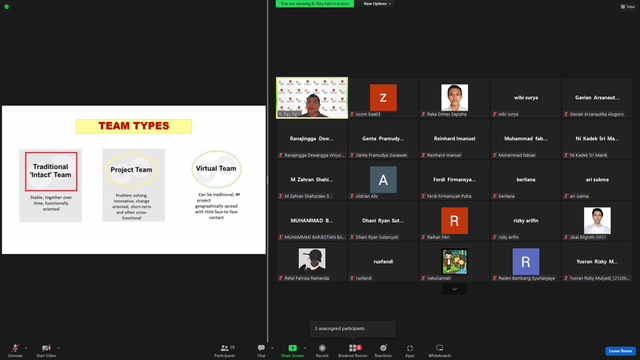Select Jibal Bilgisthi's photo tile
This screenshot has width=640, height=360.
tap(597, 221)
